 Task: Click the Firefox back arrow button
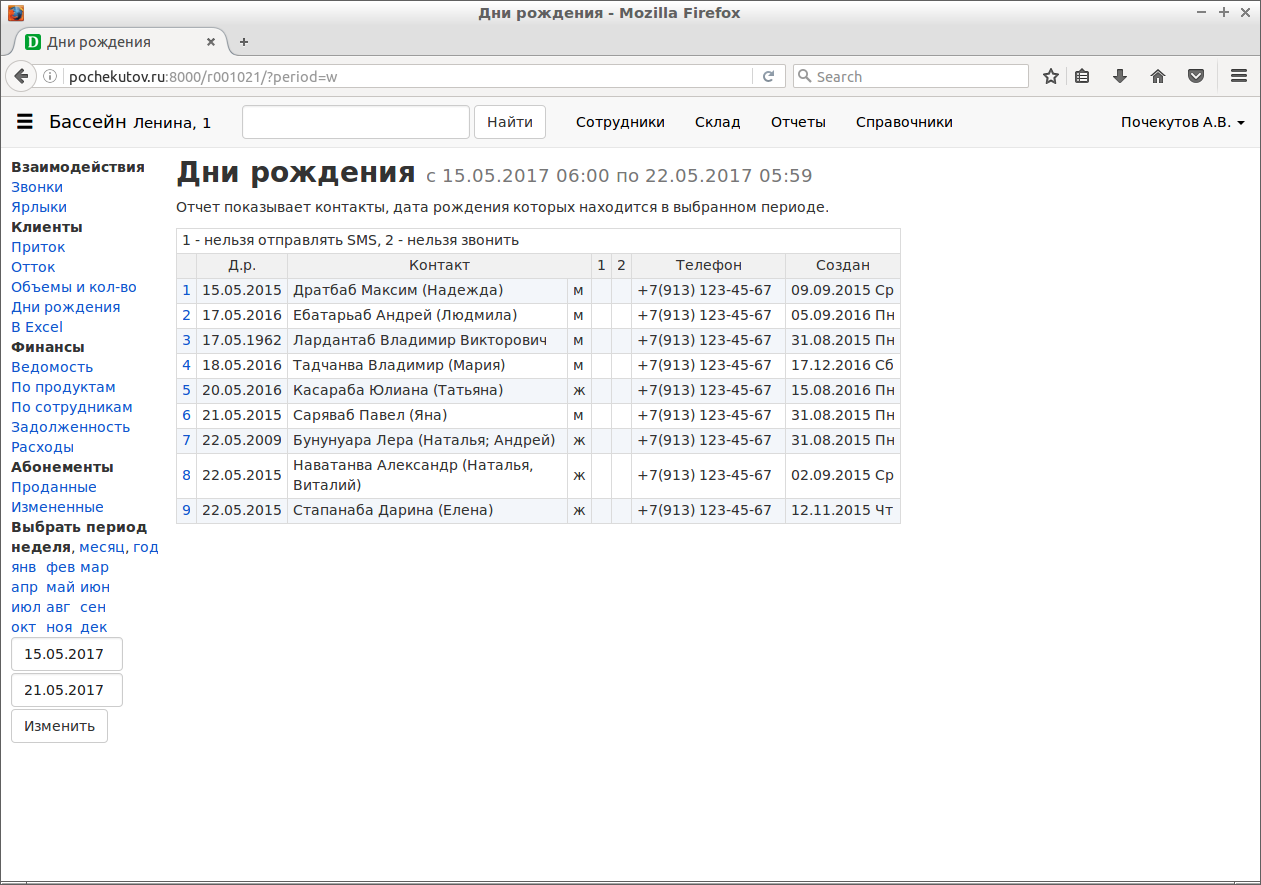coord(21,76)
